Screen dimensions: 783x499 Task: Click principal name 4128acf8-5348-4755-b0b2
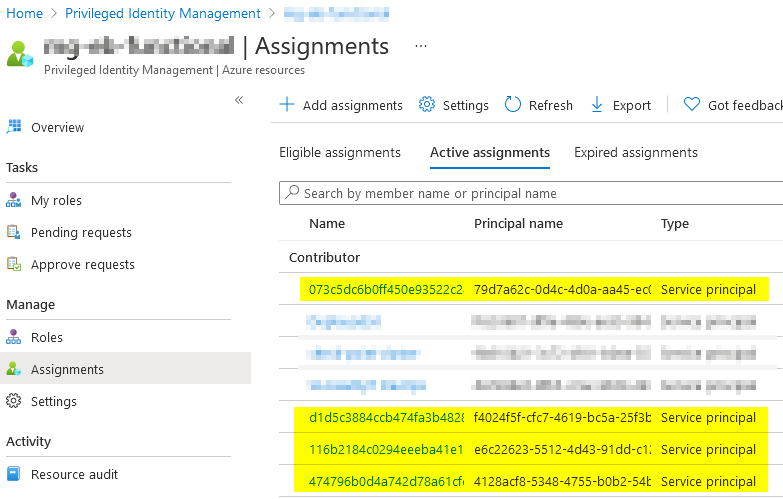[562, 481]
